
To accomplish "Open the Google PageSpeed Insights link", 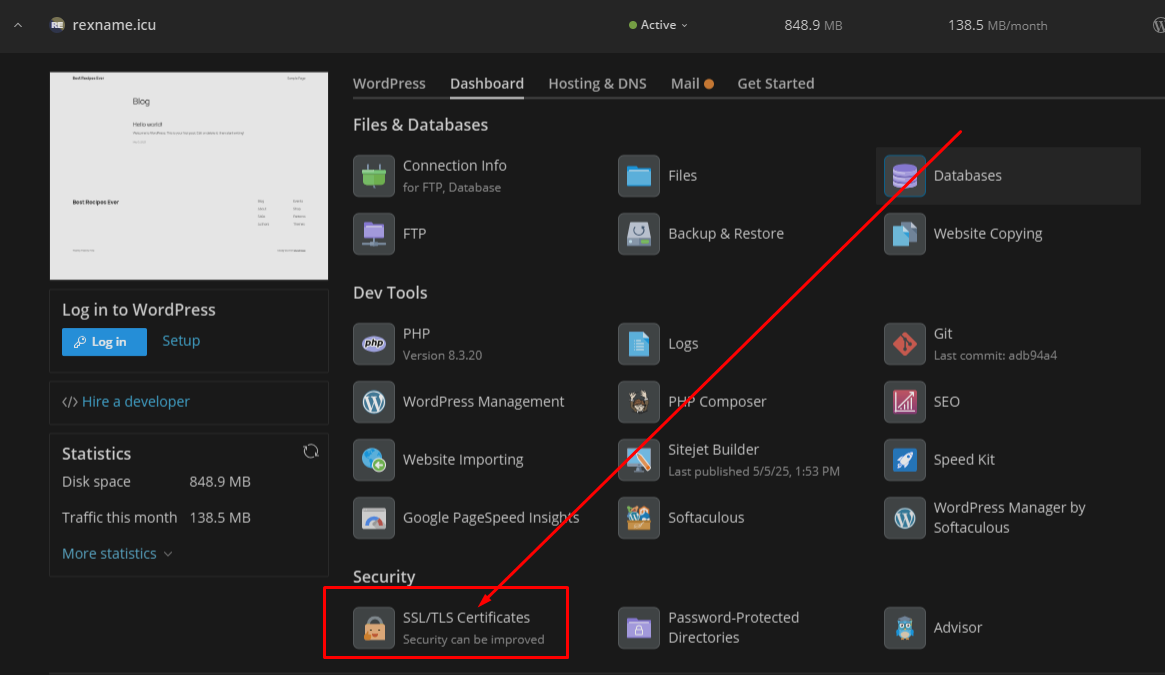I will (x=490, y=517).
